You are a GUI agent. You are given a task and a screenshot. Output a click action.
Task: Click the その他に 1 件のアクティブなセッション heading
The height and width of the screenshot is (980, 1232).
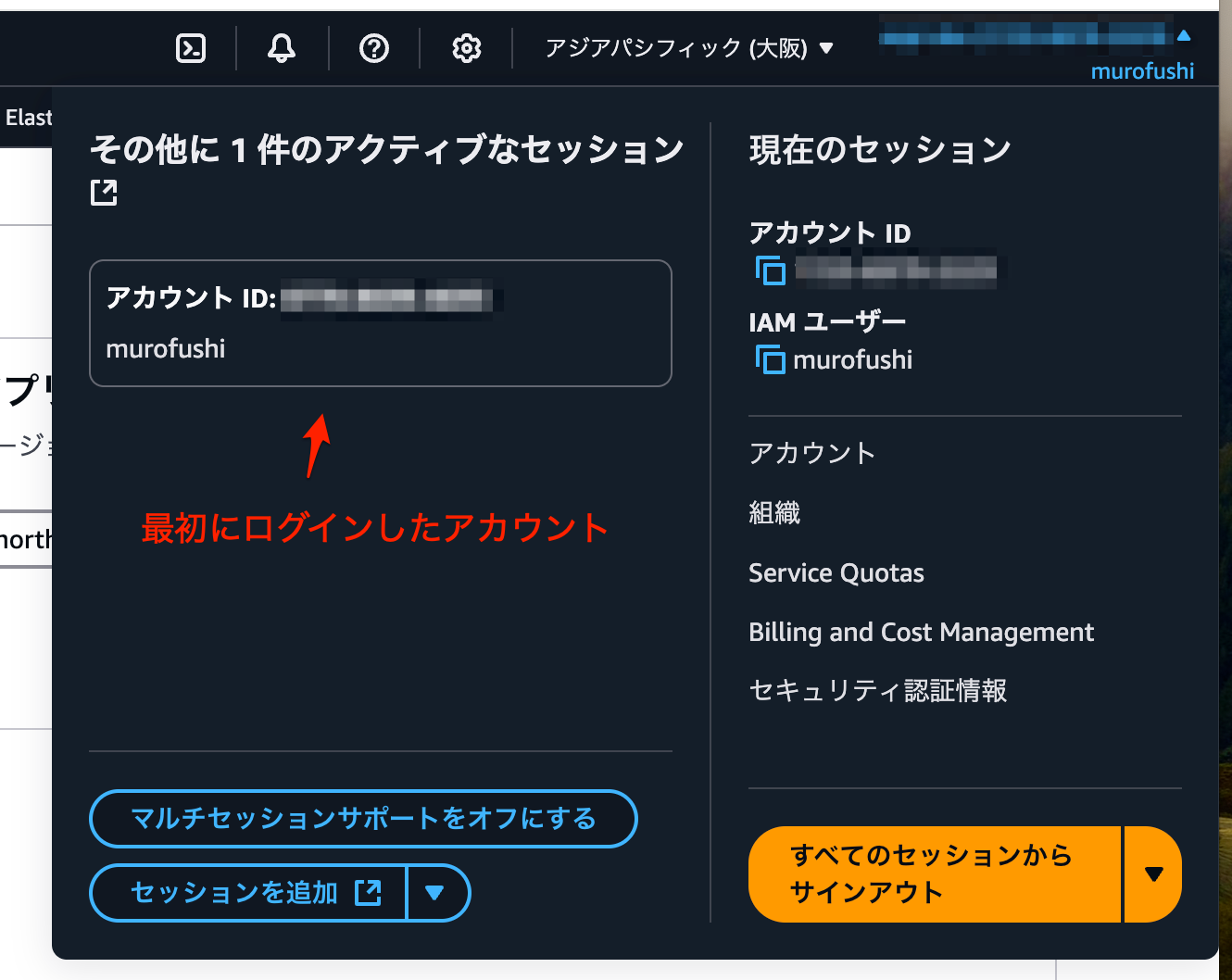point(387,149)
